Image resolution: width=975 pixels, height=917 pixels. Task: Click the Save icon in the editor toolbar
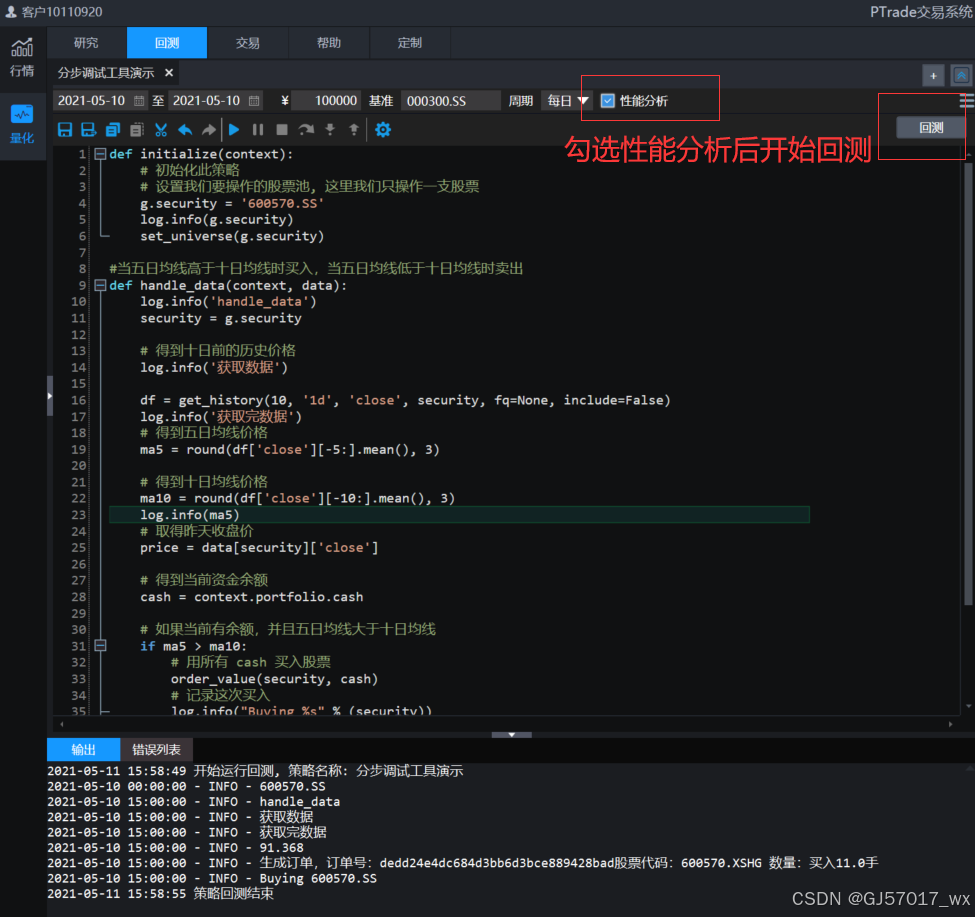pos(65,129)
